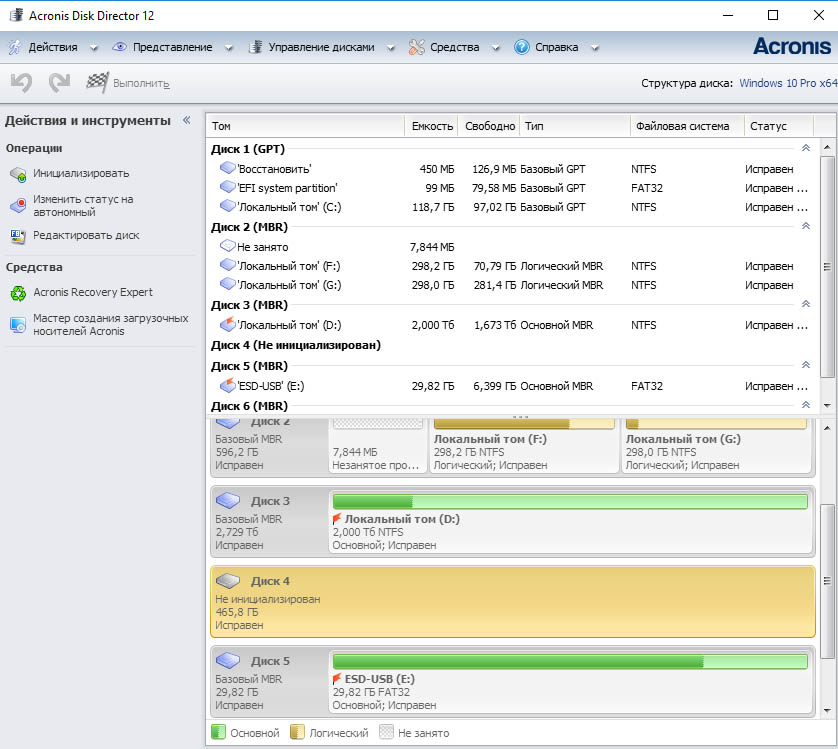Viewport: 838px width, 749px height.
Task: Click the Инициализировать disk icon
Action: pyautogui.click(x=18, y=174)
